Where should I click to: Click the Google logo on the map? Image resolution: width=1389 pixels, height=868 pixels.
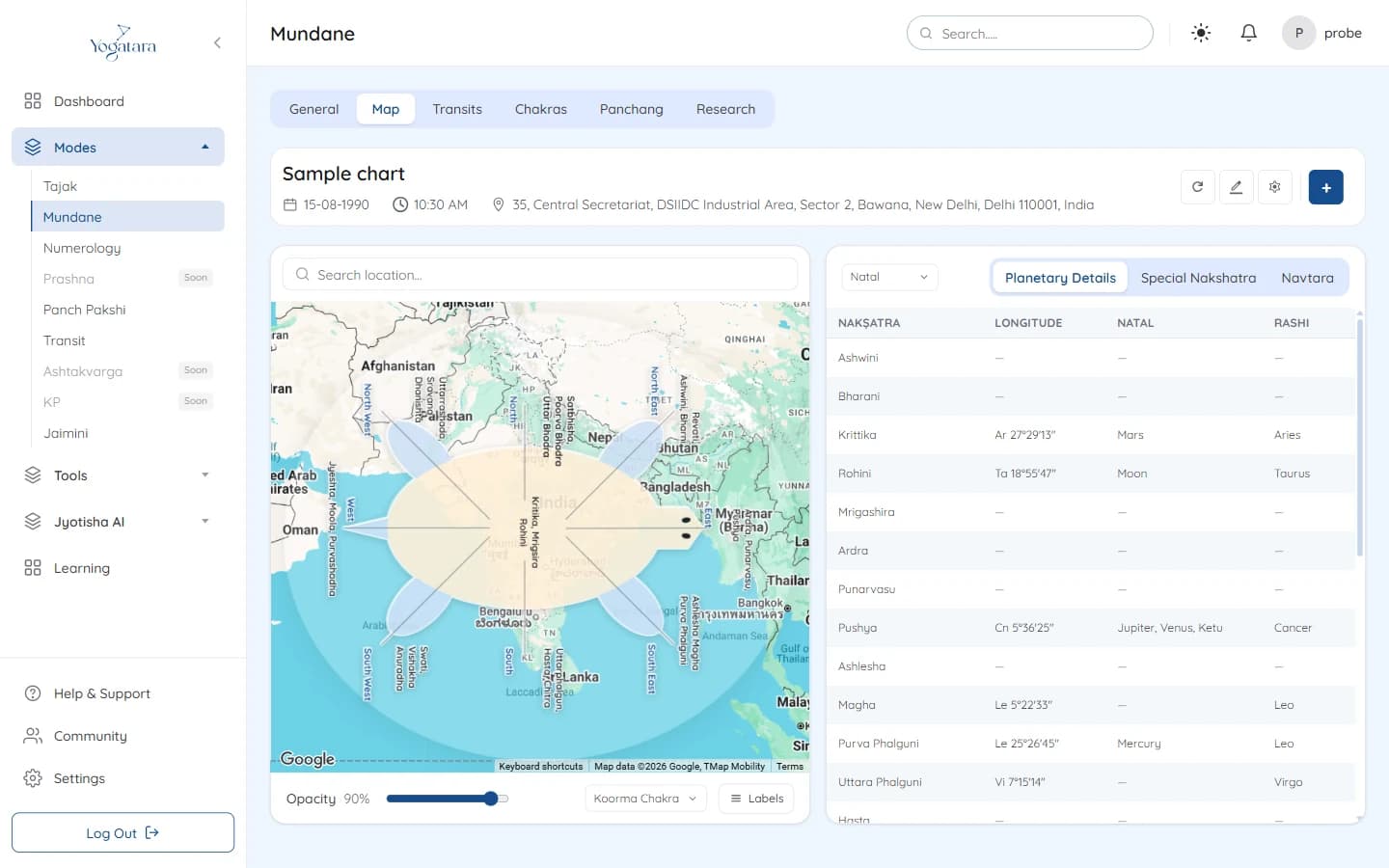point(307,759)
